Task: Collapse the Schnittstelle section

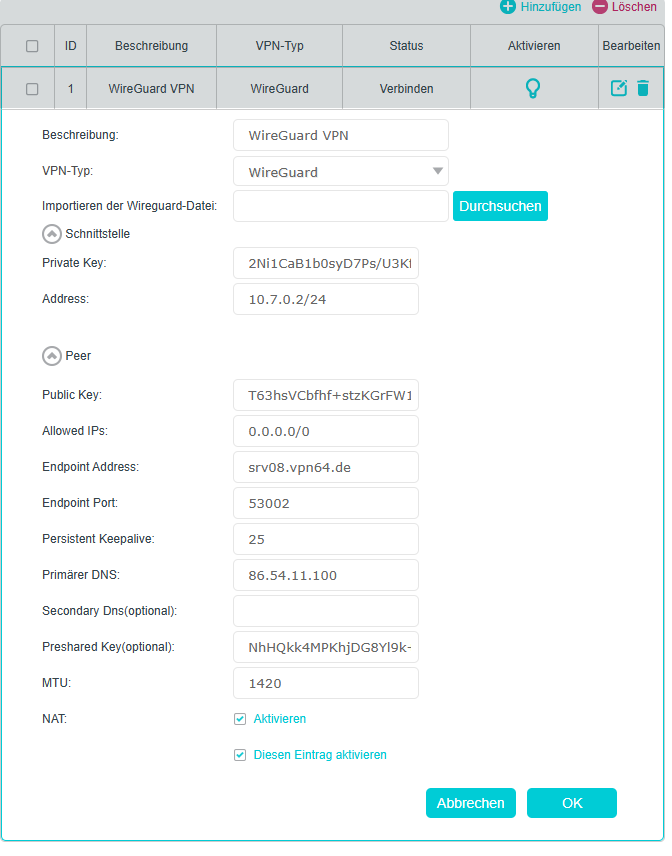Action: (51, 234)
